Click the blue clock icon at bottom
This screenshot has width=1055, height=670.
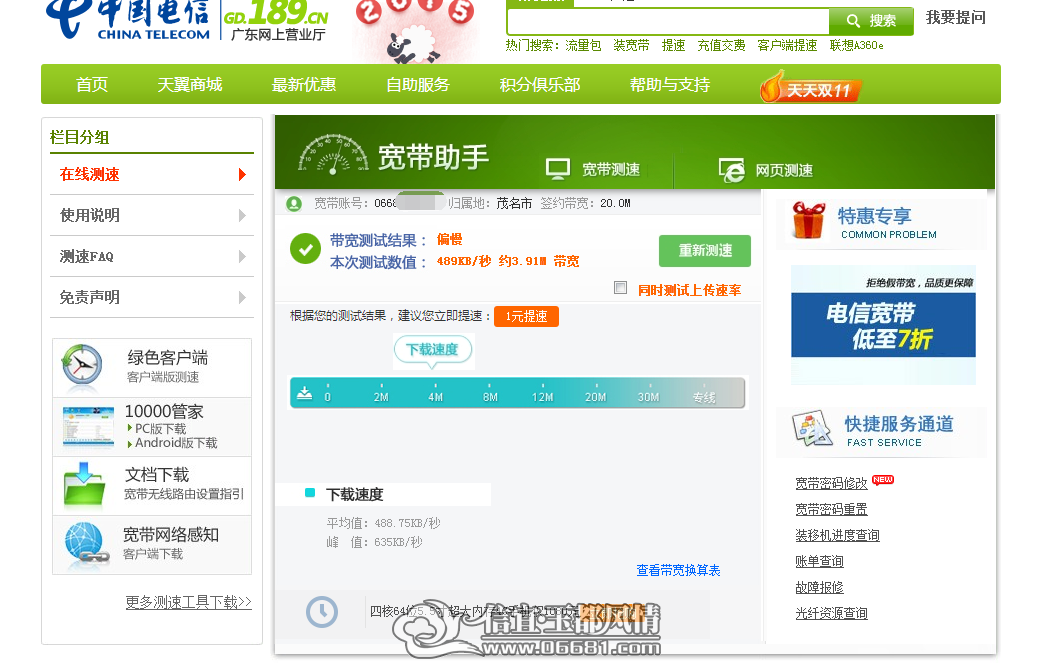coord(322,612)
